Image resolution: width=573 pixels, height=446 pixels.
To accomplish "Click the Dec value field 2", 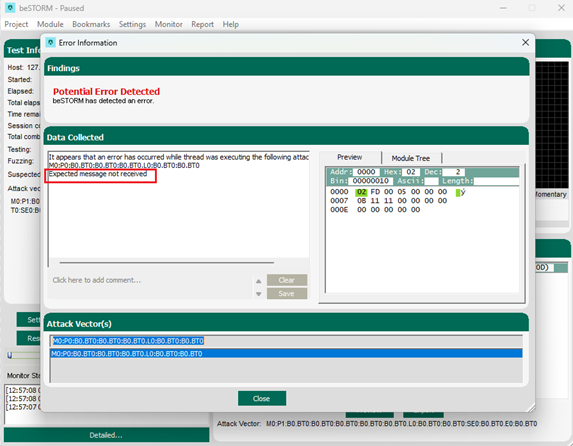I will (454, 172).
